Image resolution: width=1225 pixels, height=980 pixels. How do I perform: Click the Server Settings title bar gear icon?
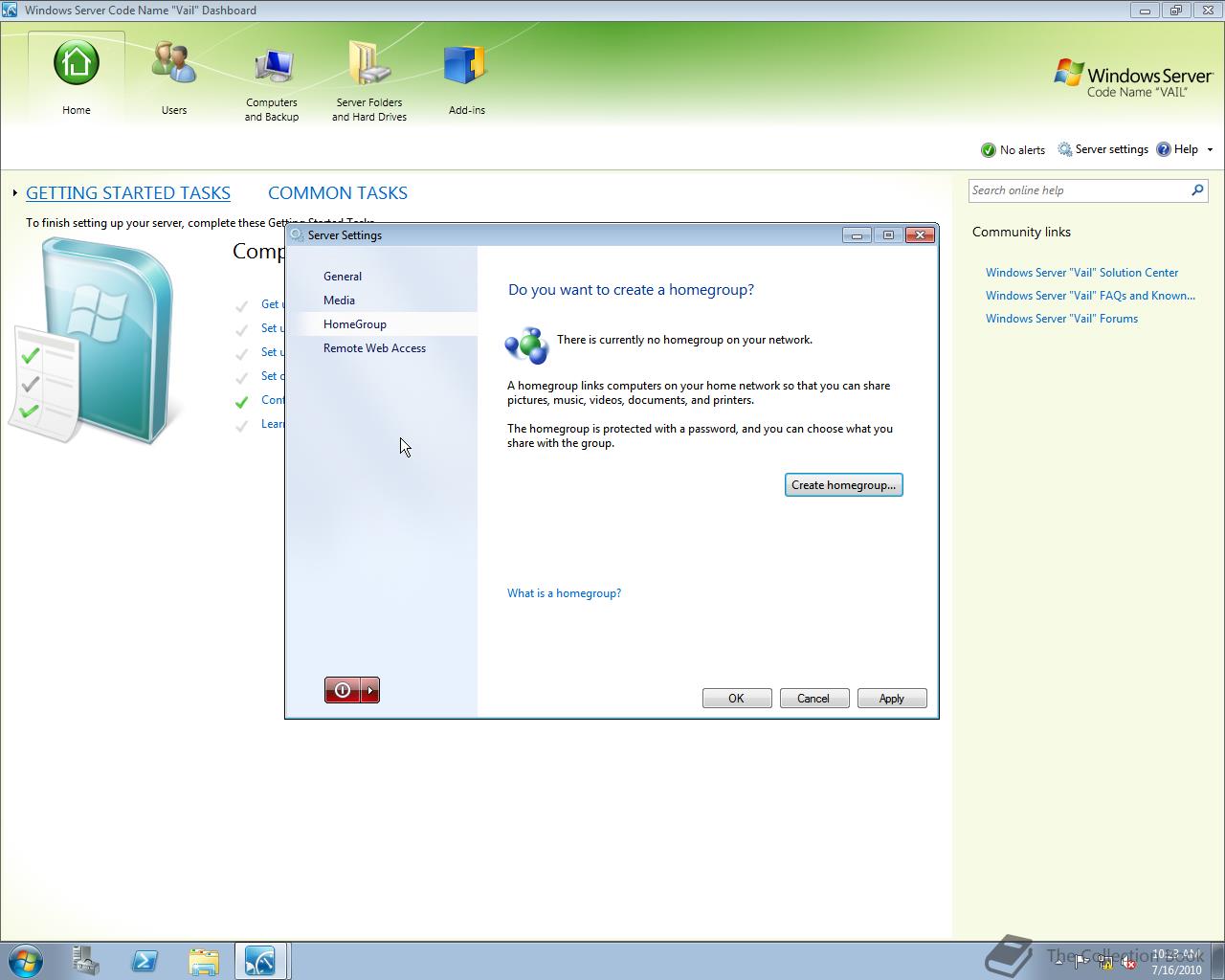pyautogui.click(x=297, y=234)
